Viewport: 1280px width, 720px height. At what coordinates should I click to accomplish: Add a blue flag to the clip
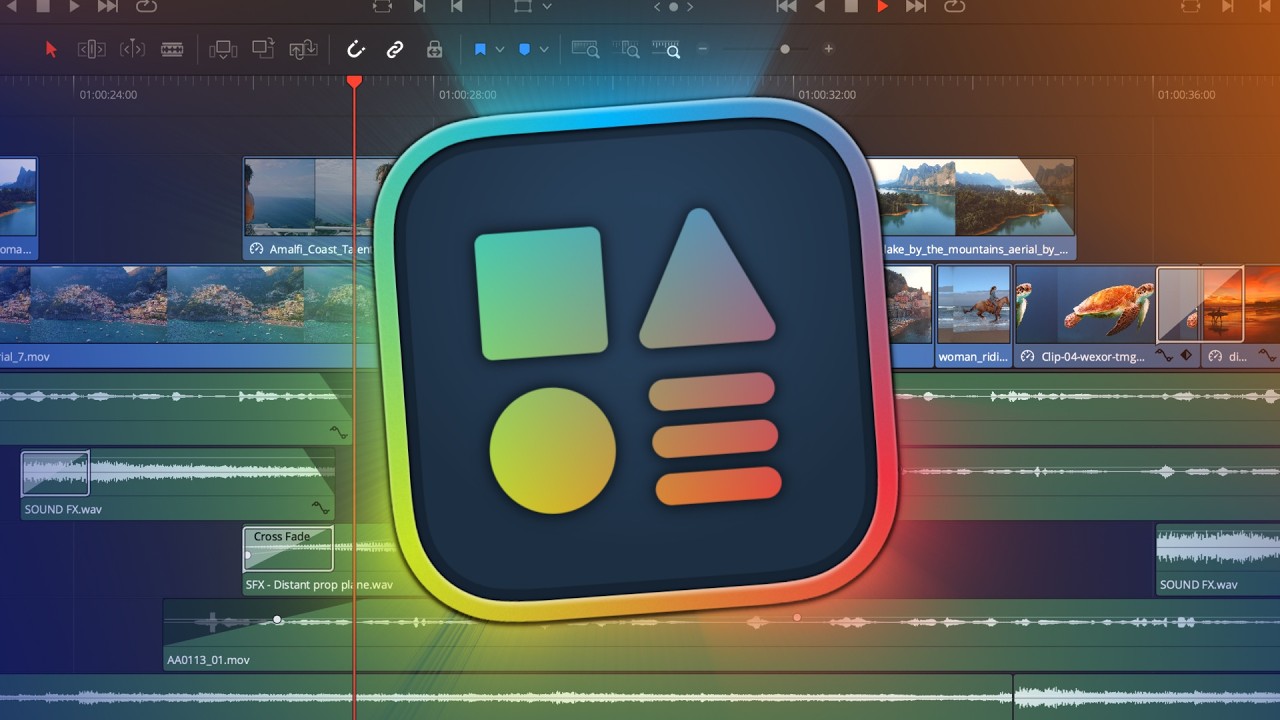pyautogui.click(x=480, y=49)
